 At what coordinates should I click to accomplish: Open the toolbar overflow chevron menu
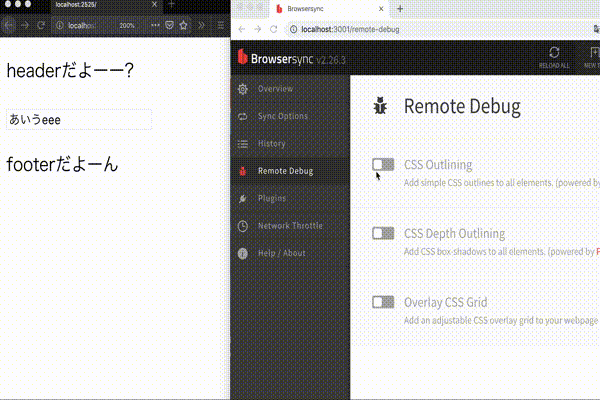coord(201,26)
